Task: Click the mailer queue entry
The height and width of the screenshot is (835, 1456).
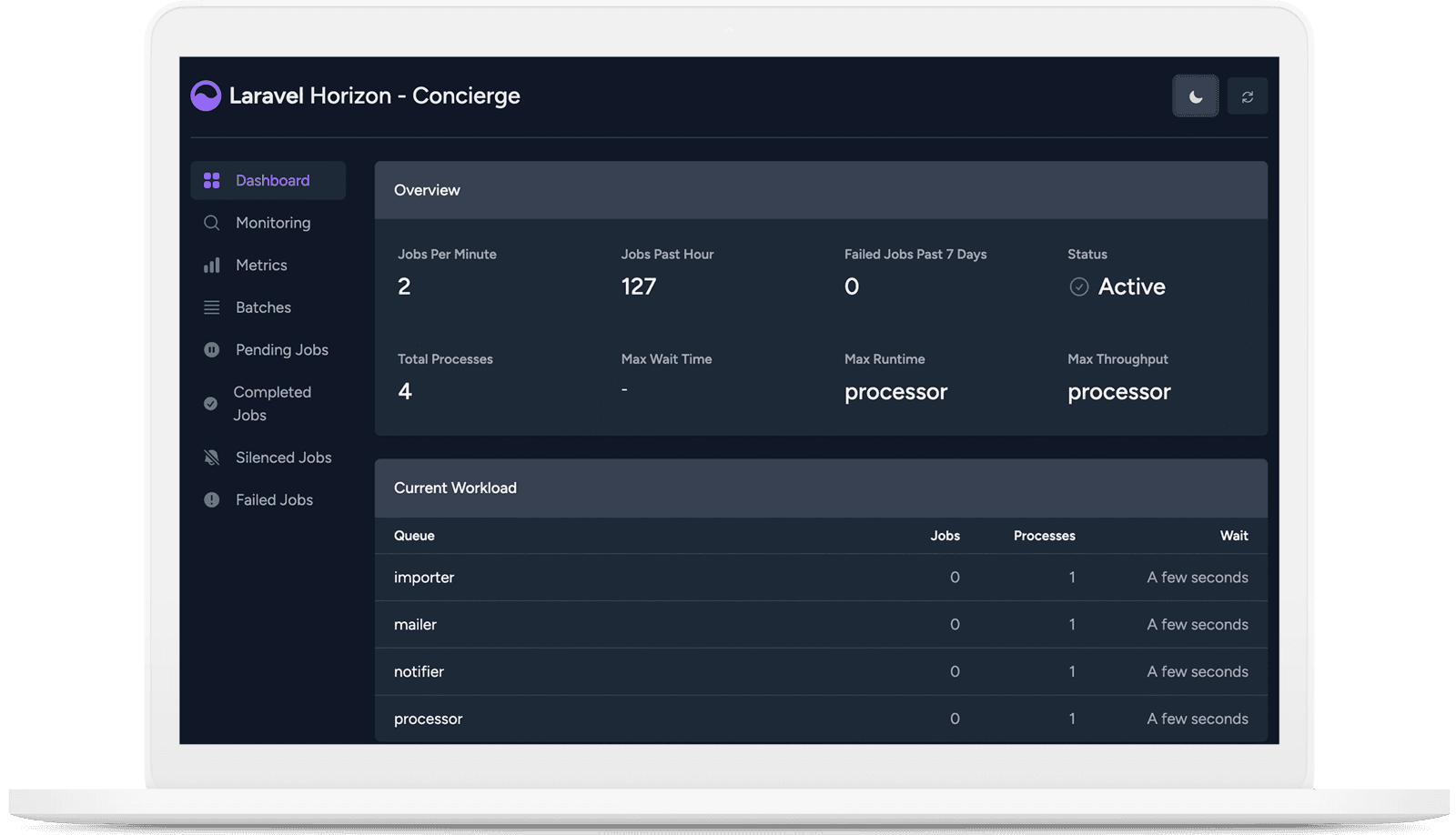Action: (415, 624)
